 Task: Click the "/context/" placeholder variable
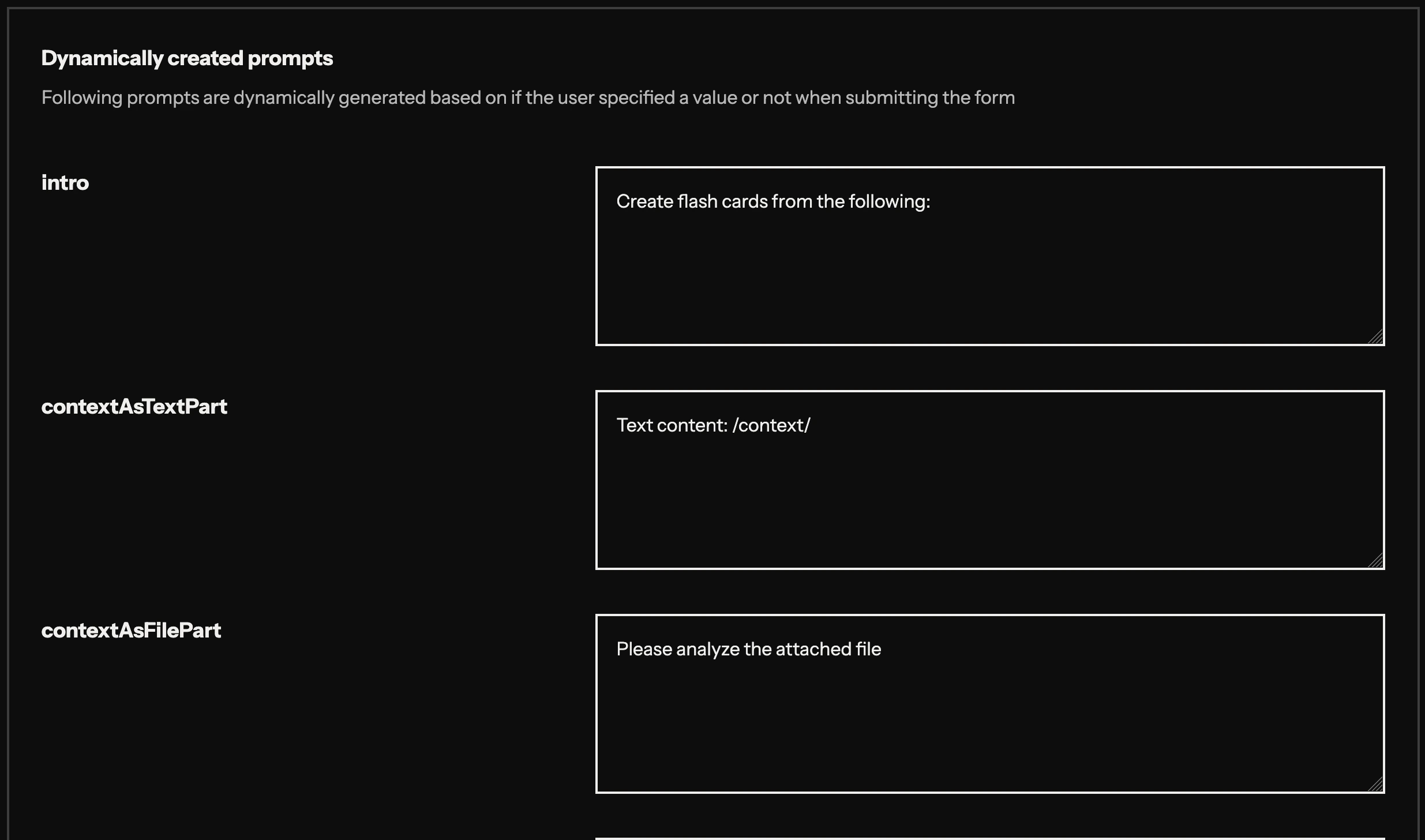point(771,425)
